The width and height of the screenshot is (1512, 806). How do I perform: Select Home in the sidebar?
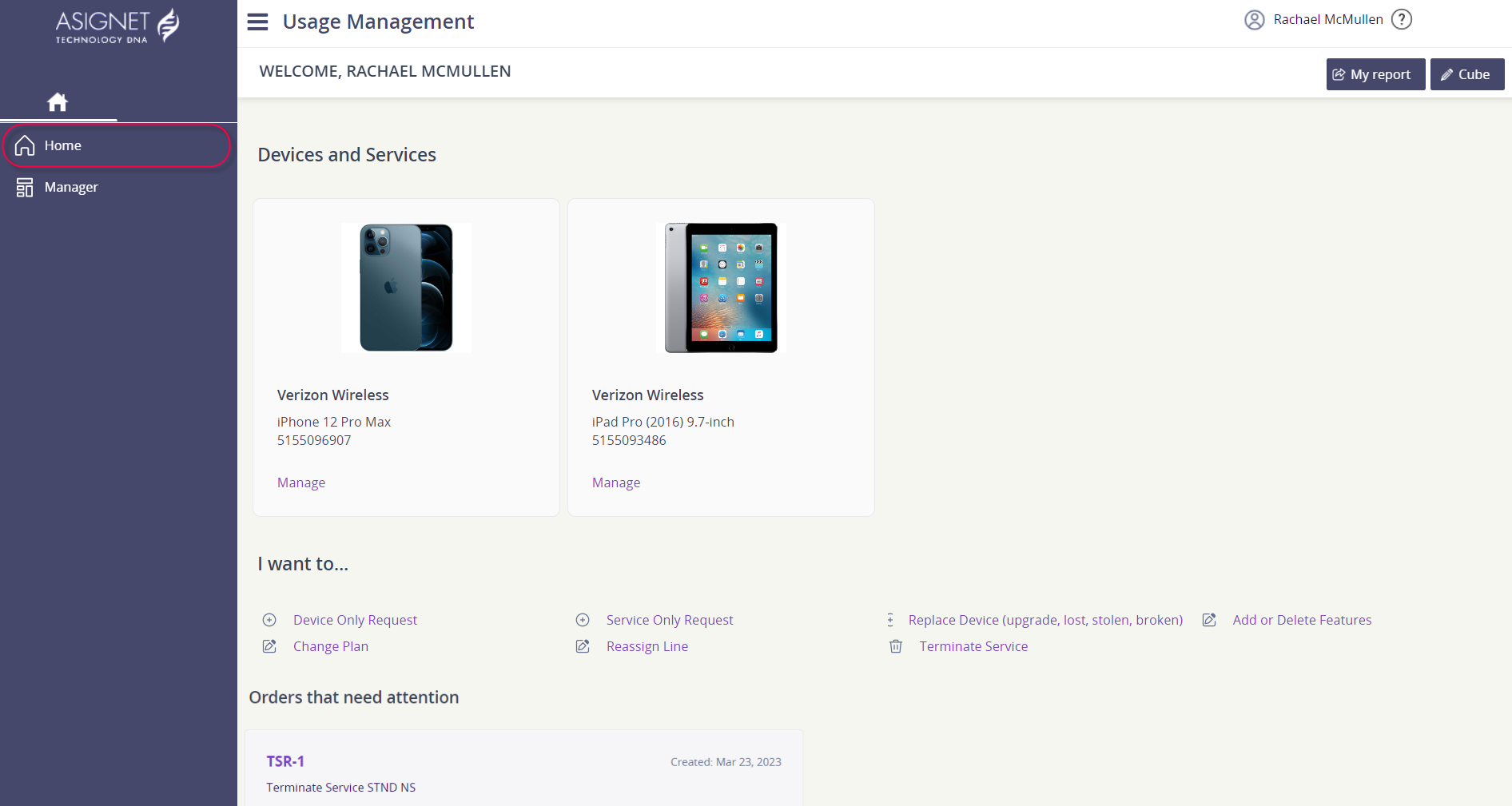coord(117,145)
